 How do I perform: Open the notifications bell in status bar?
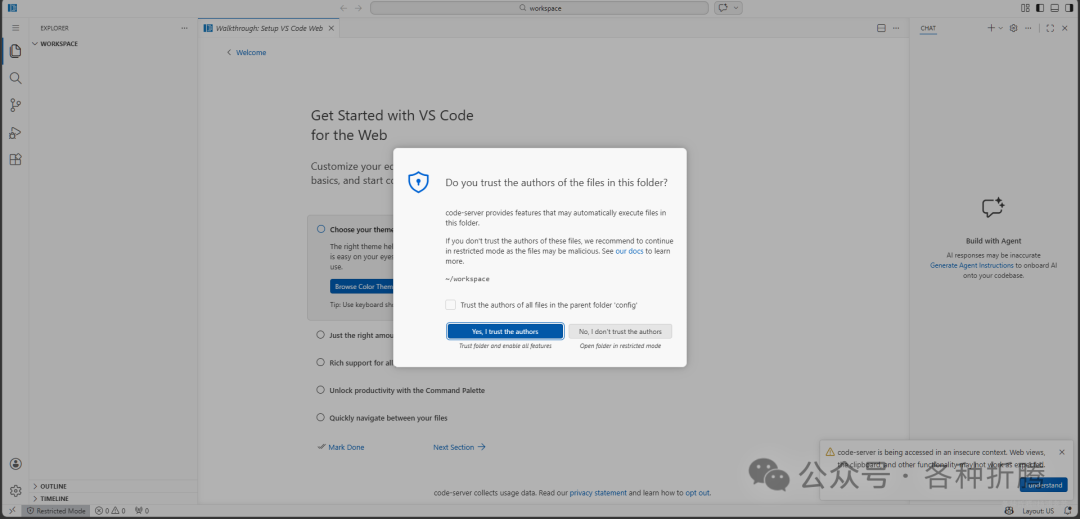pyautogui.click(x=1068, y=511)
